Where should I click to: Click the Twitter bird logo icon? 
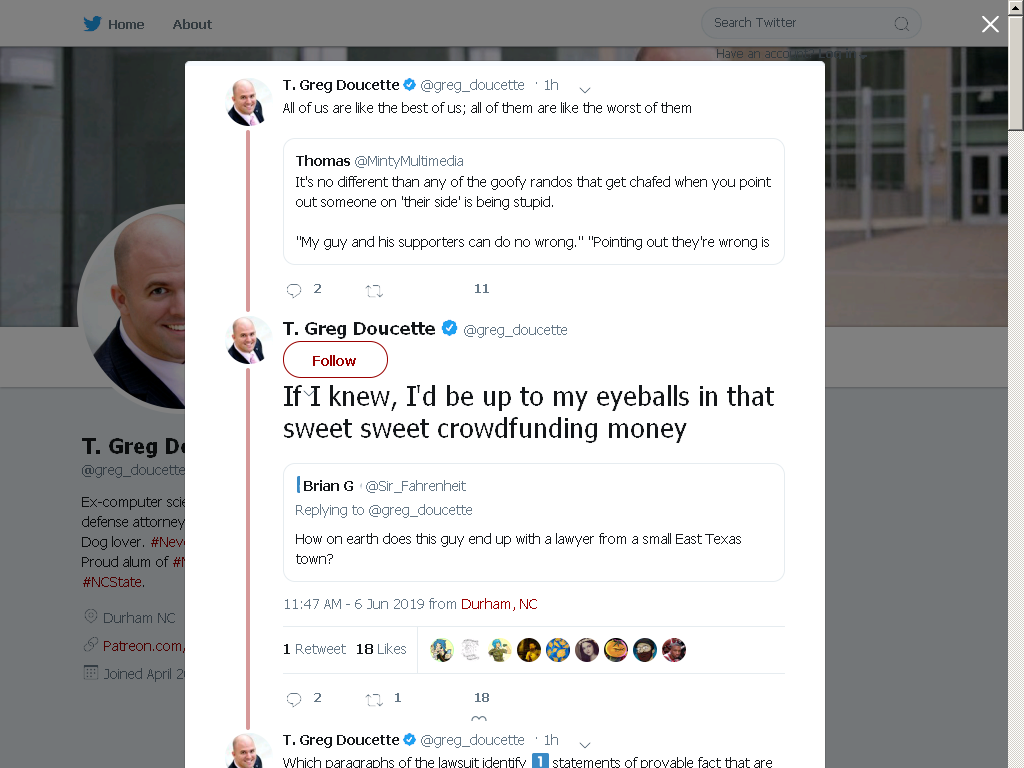92,24
